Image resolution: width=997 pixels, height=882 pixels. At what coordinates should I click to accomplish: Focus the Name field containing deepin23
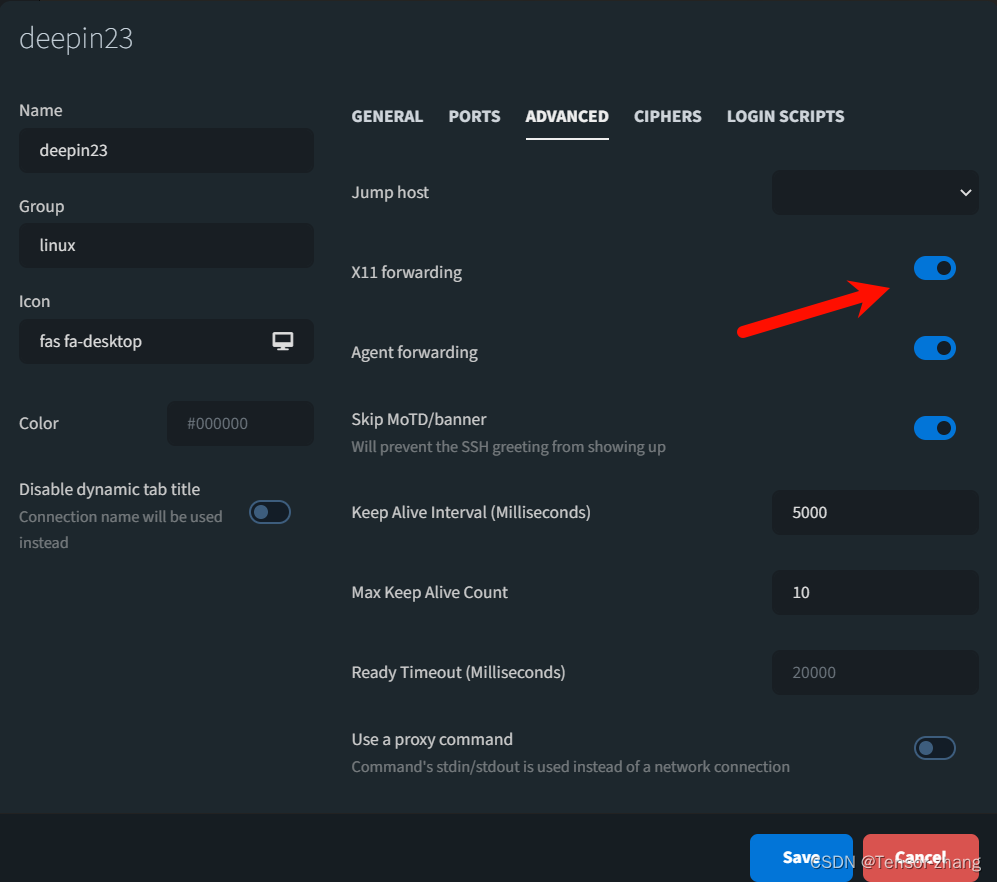tap(166, 150)
